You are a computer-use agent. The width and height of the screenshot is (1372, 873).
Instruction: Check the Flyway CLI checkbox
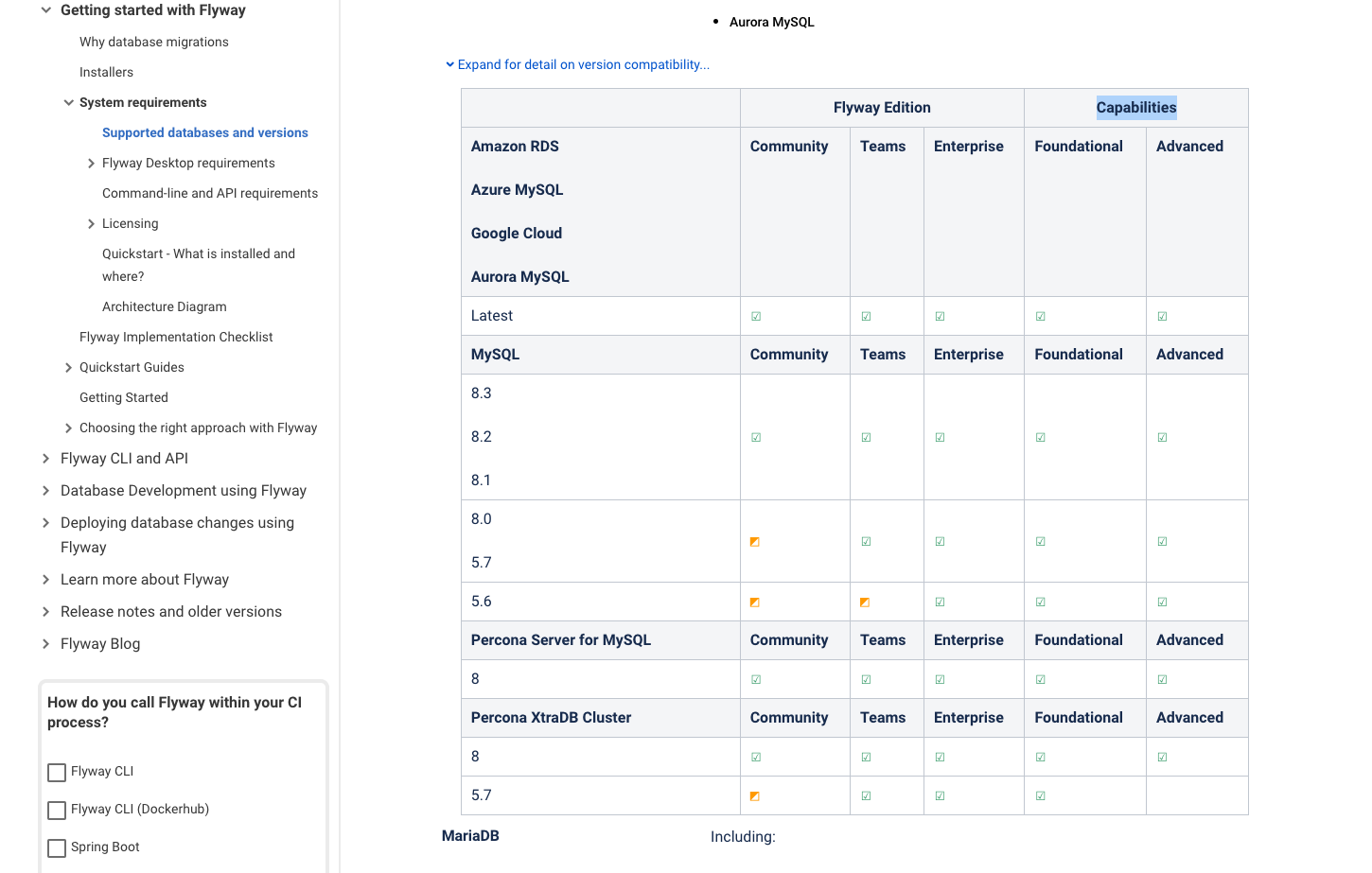(57, 773)
